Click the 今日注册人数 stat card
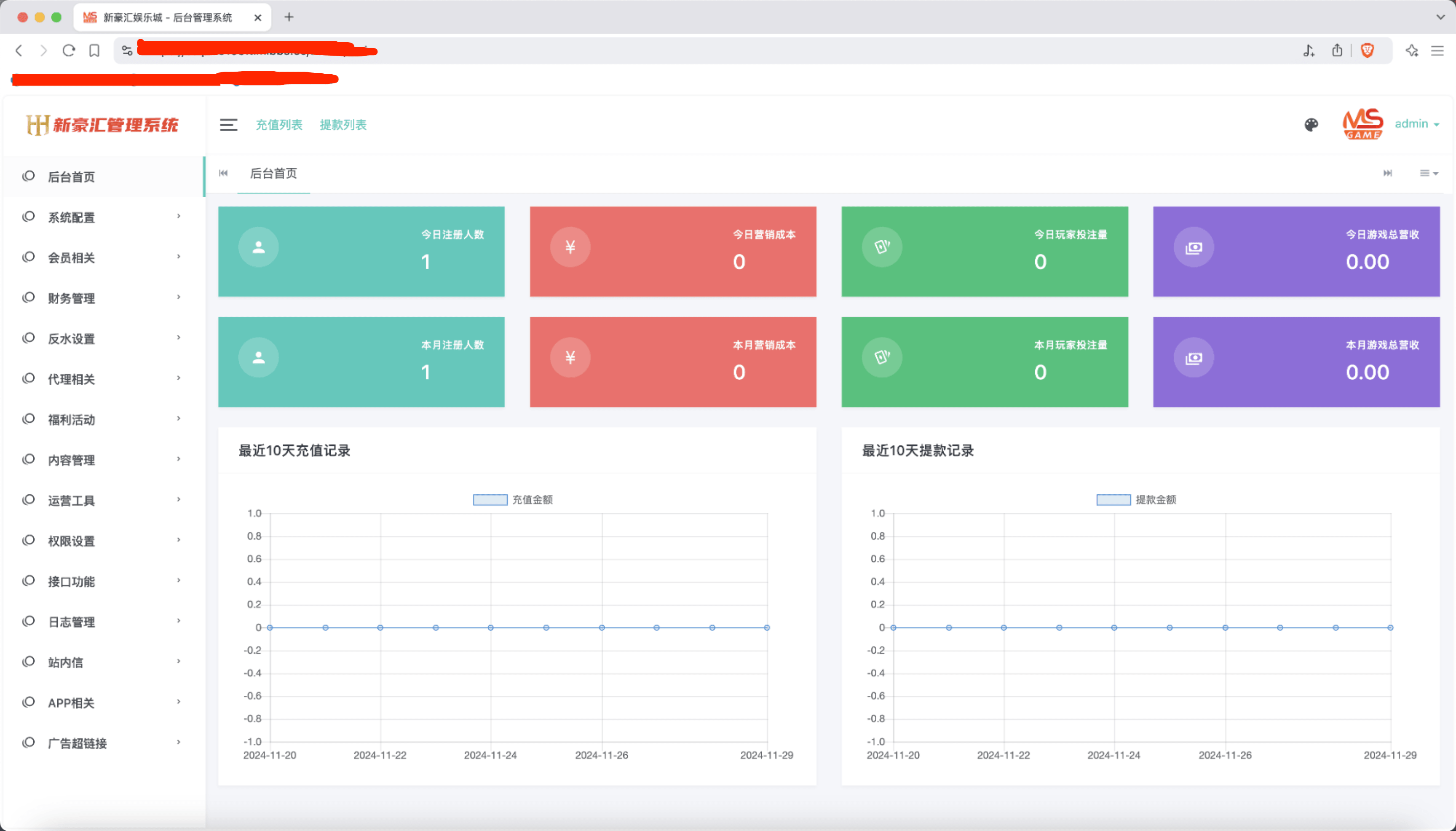Viewport: 1456px width, 831px height. click(361, 251)
